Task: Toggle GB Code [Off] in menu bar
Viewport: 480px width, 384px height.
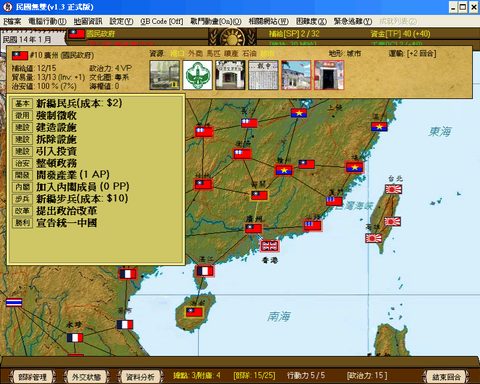Action: (162, 21)
